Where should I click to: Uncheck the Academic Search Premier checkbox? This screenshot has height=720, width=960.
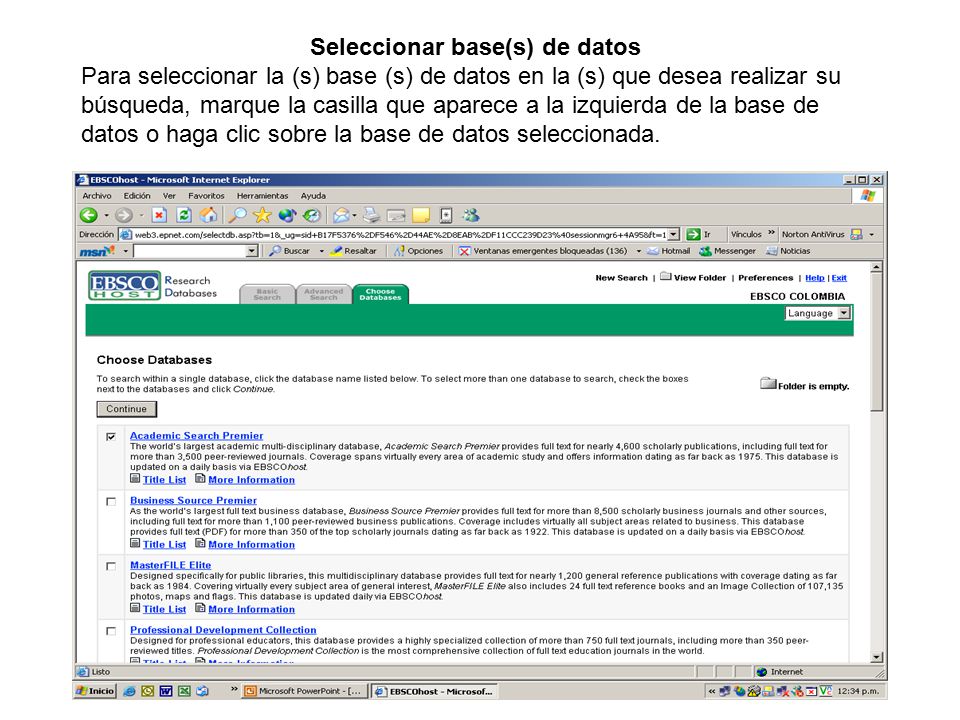[x=111, y=437]
